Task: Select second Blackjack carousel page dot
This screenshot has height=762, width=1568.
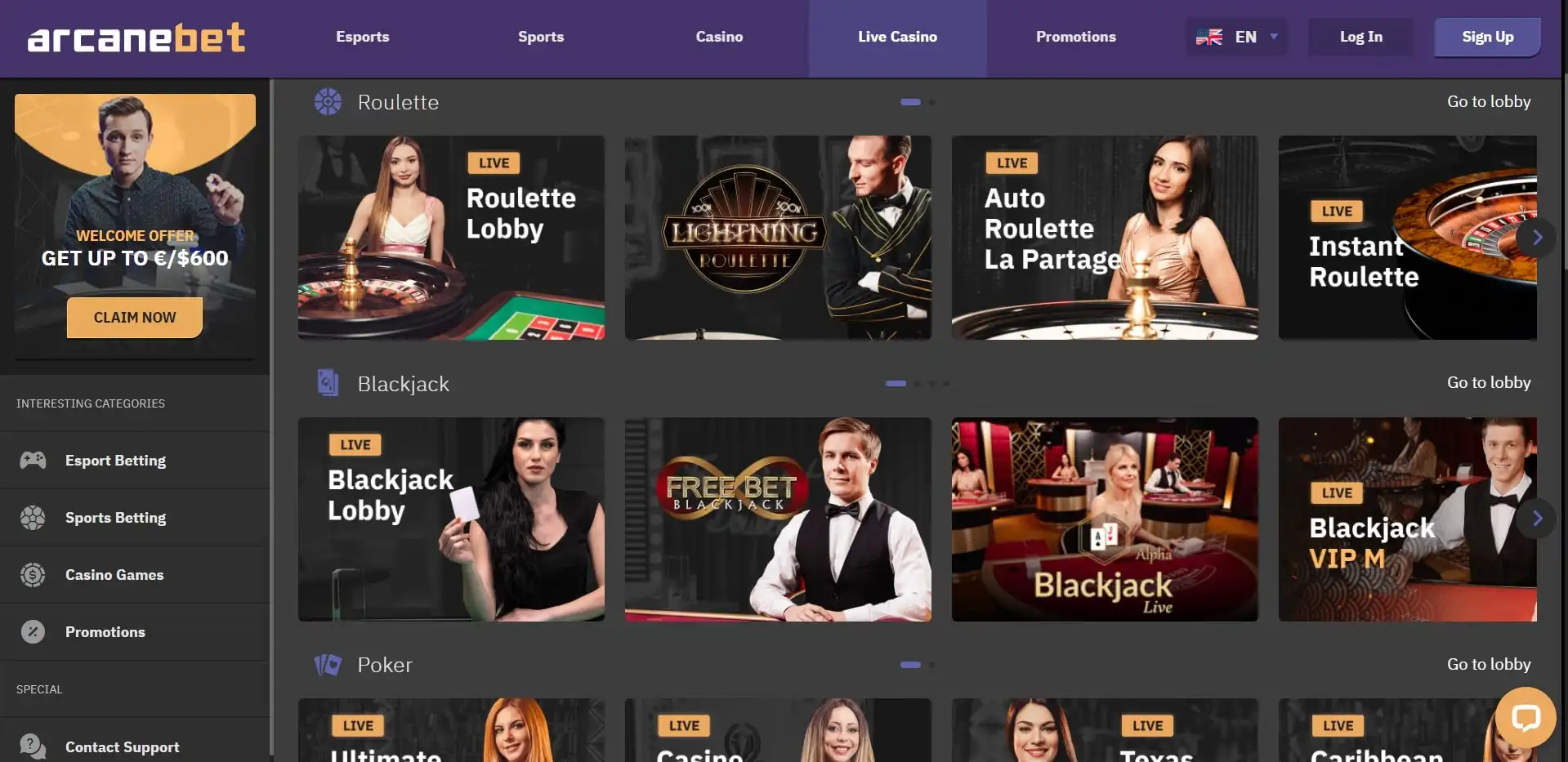Action: pos(918,383)
